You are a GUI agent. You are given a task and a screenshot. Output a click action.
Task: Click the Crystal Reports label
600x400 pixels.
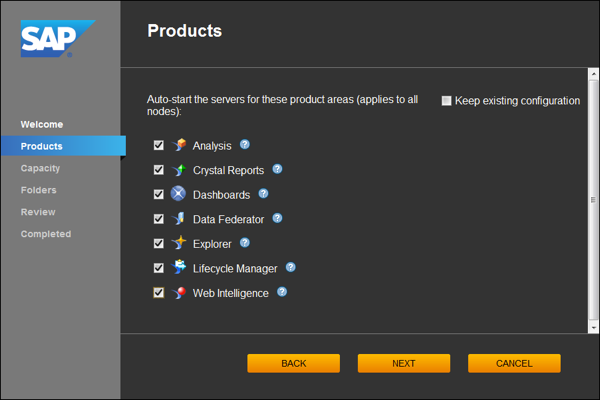[x=228, y=170]
